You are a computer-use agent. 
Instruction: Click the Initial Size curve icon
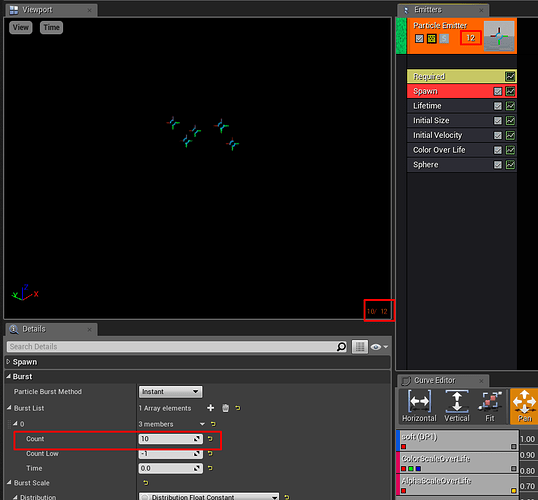[510, 121]
